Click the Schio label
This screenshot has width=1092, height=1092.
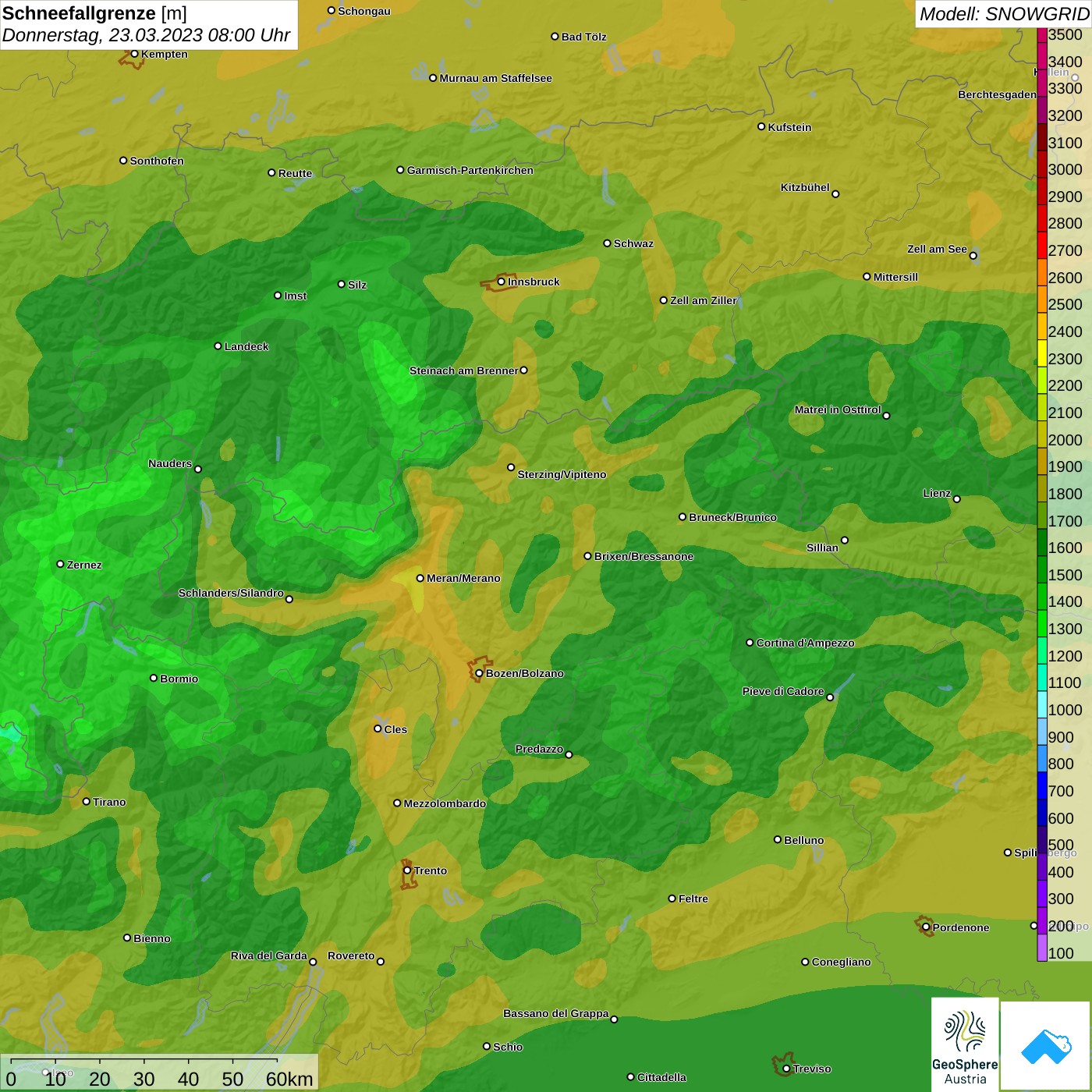508,1047
